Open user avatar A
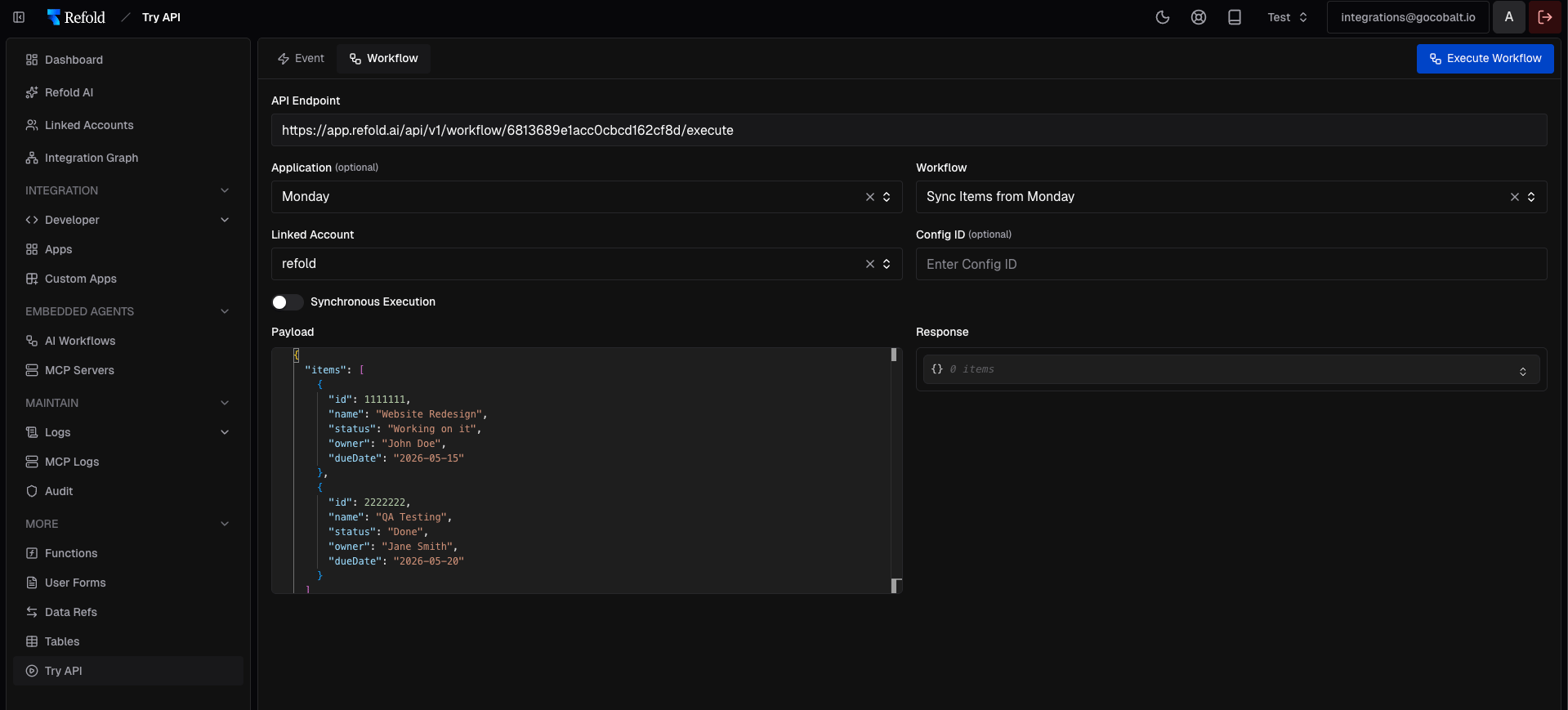Screen dimensions: 1568x710 click(1509, 17)
